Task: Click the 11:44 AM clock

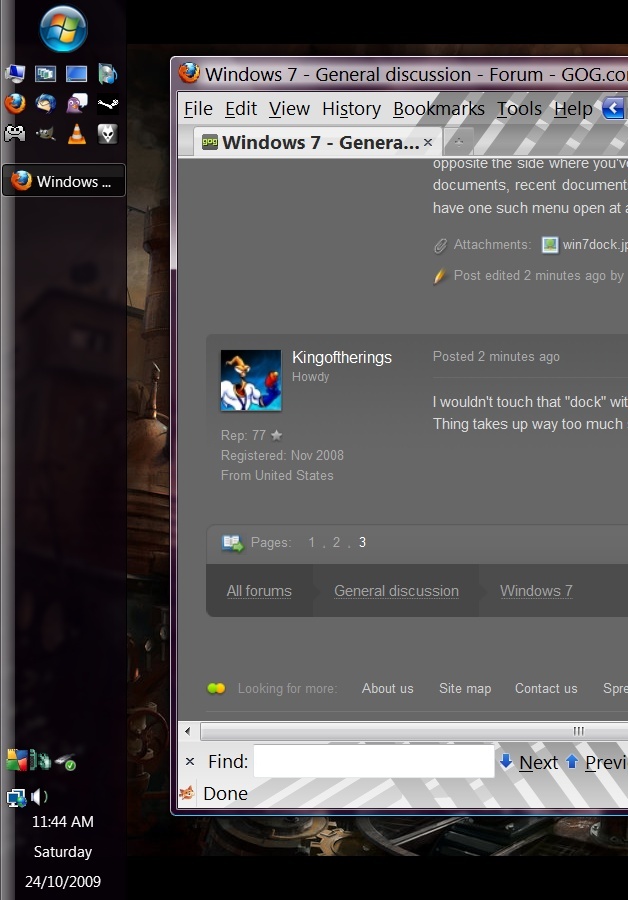Action: pos(63,821)
